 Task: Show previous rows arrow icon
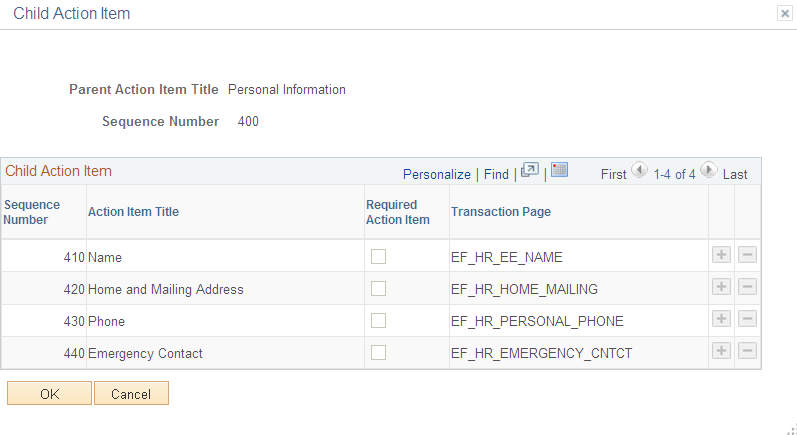coord(639,170)
